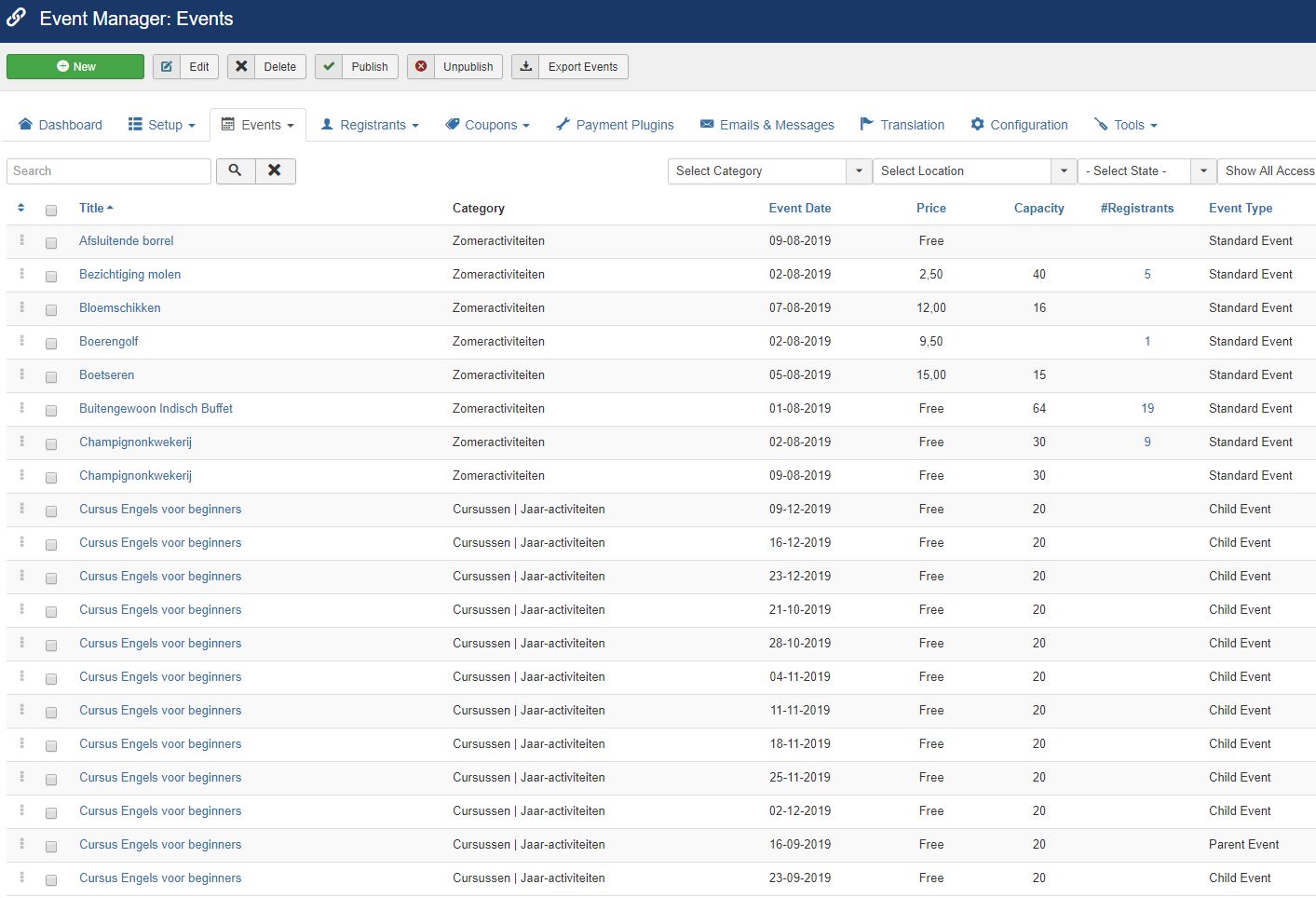Click the Delete X icon in toolbar
This screenshot has width=1316, height=898.
[x=241, y=67]
